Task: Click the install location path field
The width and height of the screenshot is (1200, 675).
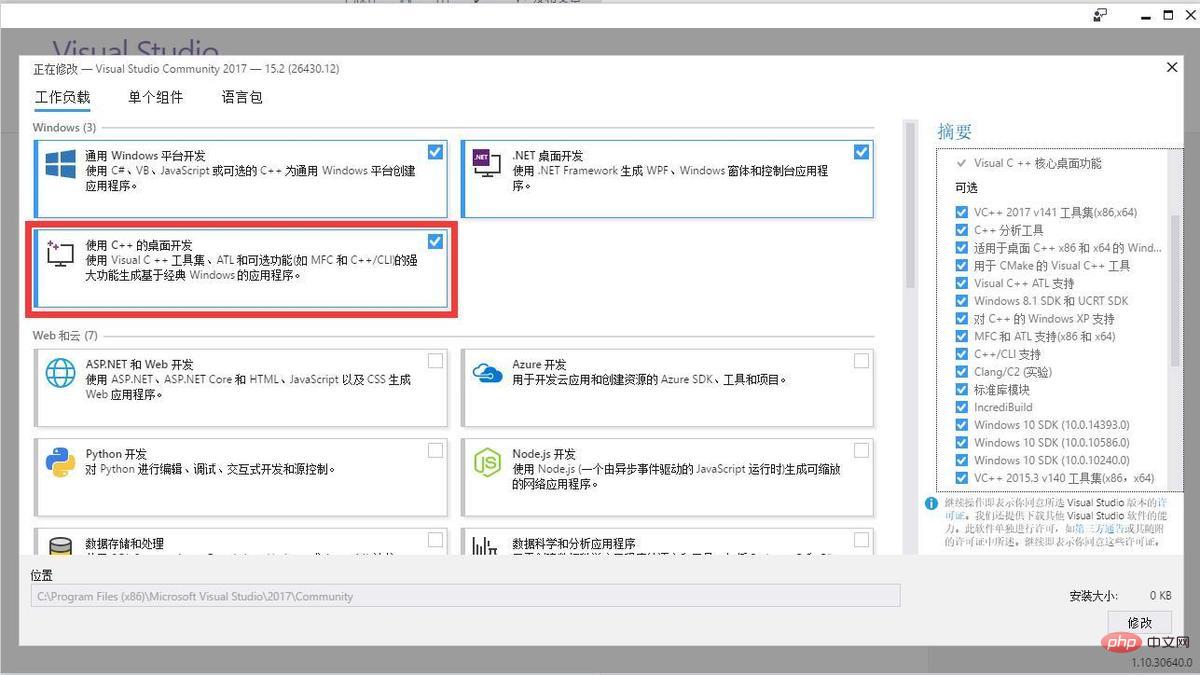Action: click(x=466, y=596)
